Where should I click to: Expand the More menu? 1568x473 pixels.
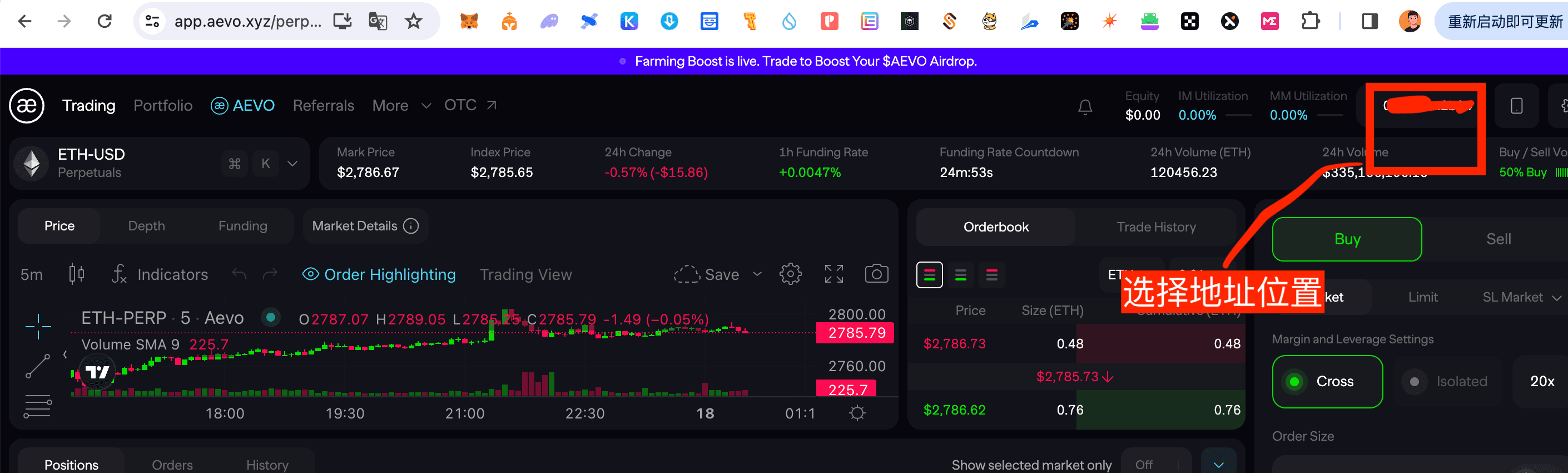(402, 105)
